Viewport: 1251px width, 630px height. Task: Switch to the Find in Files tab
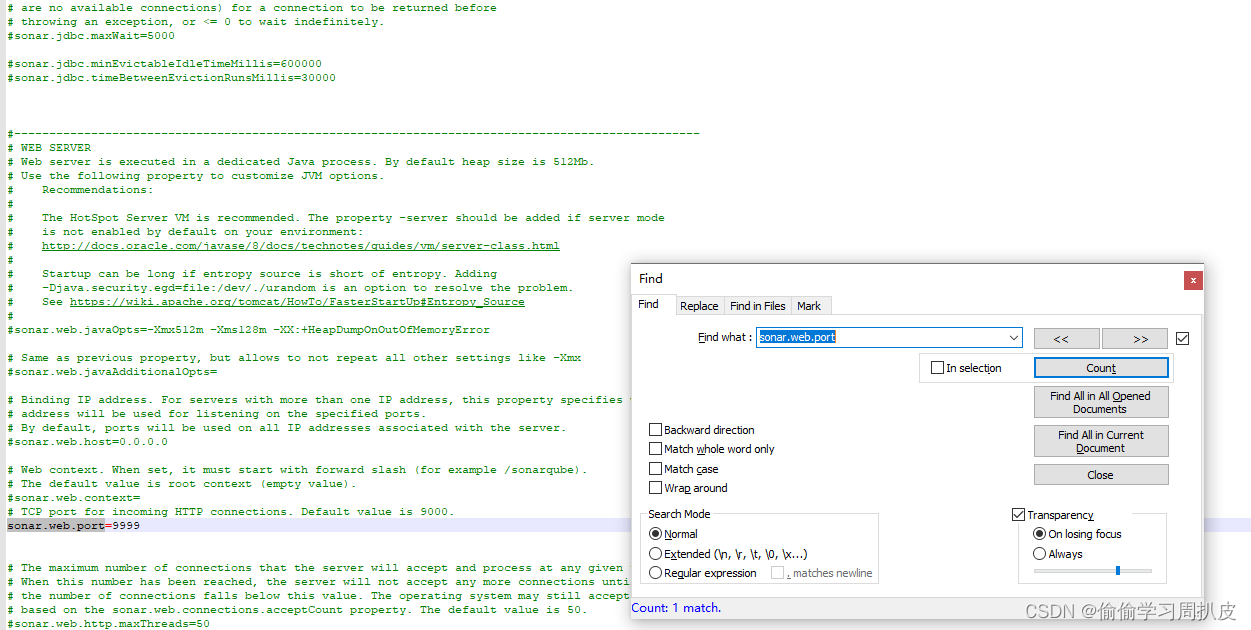click(x=757, y=305)
